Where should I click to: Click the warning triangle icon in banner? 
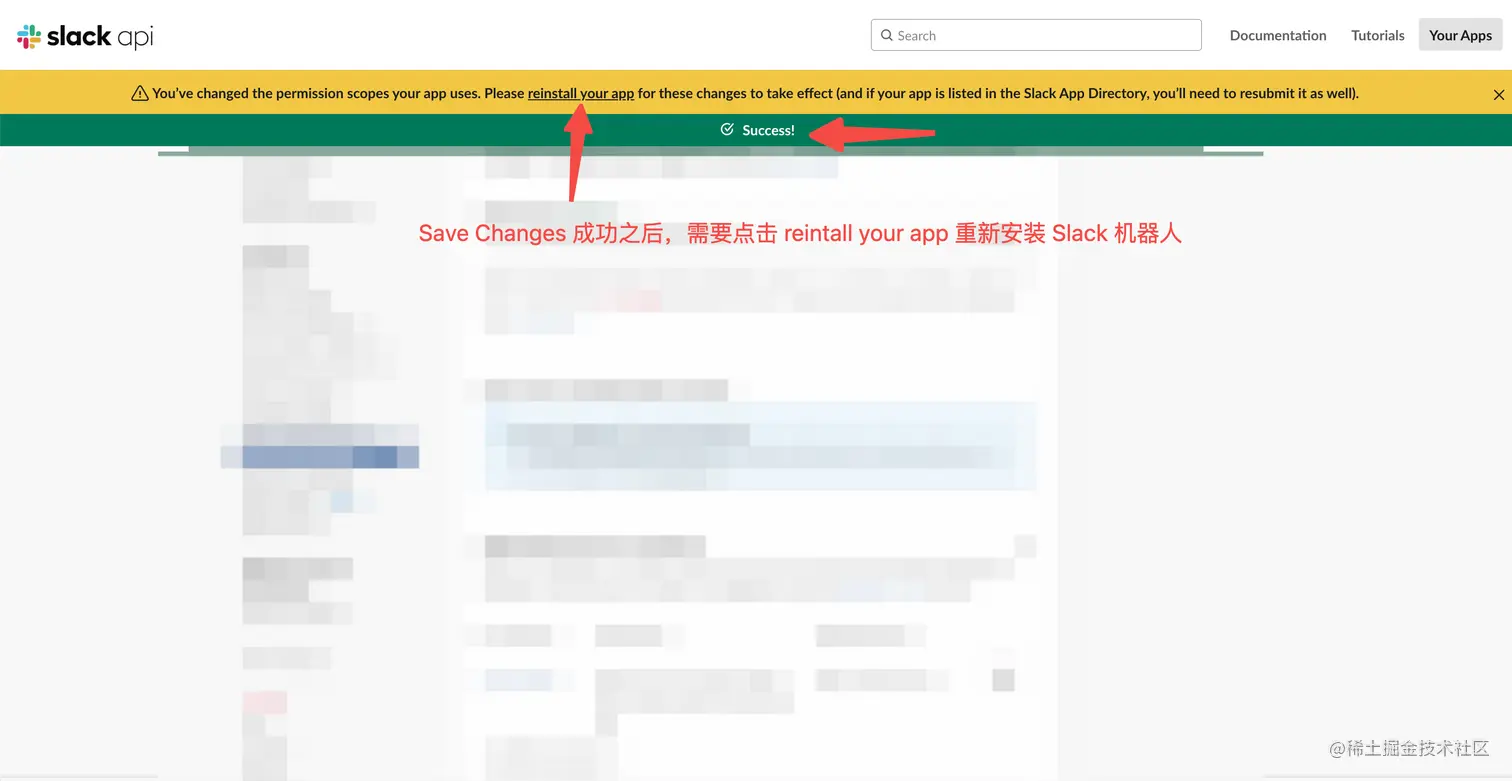(x=140, y=93)
